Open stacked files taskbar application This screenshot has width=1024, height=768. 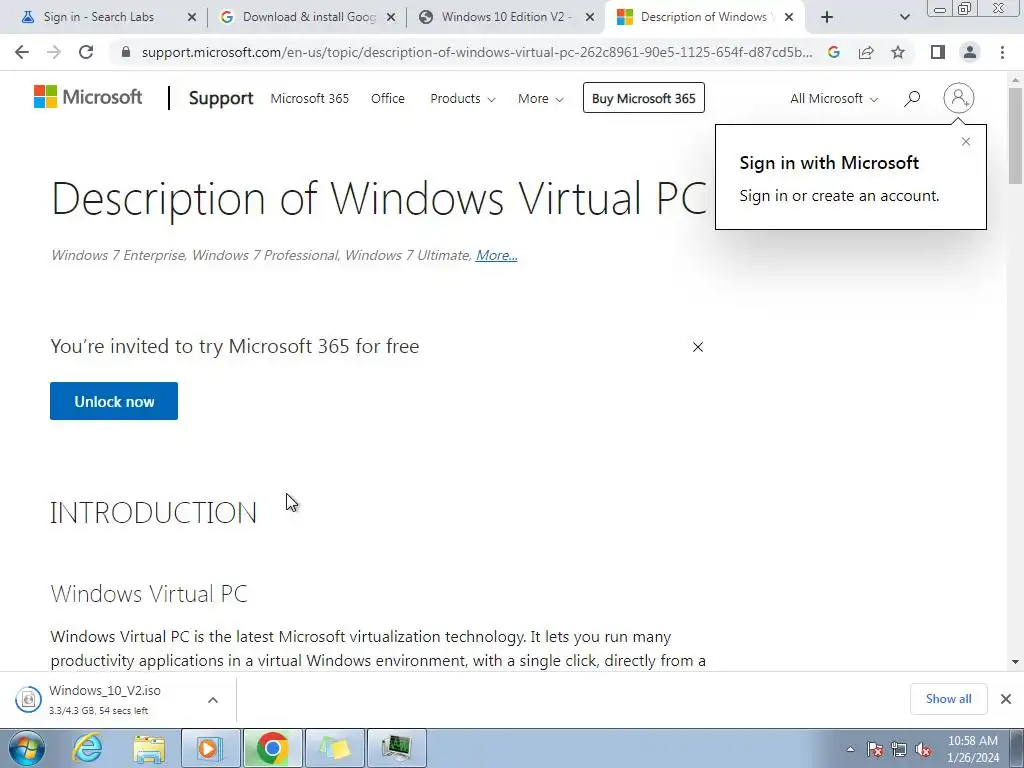click(x=334, y=748)
